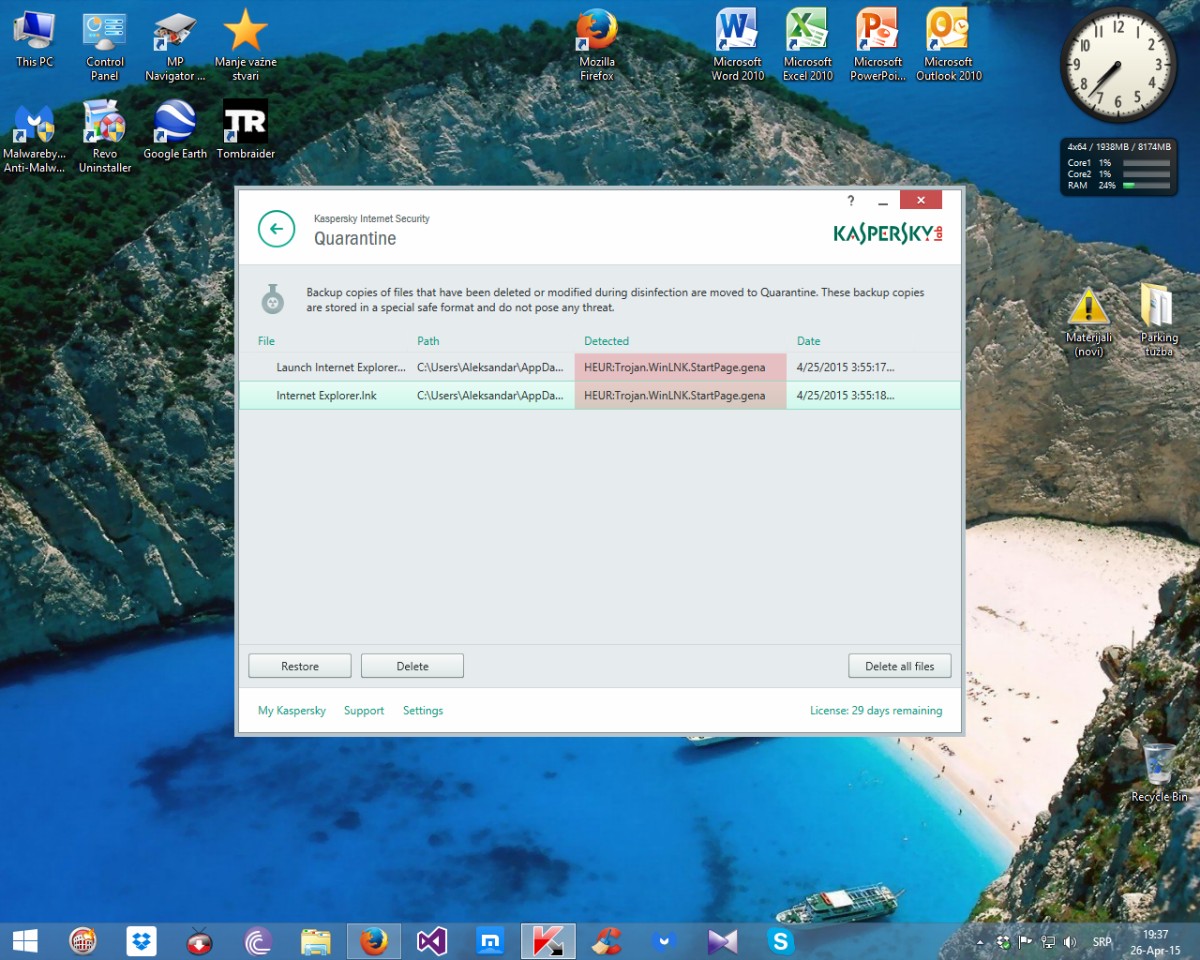Open the Recycle Bin
The image size is (1200, 960).
point(1159,773)
